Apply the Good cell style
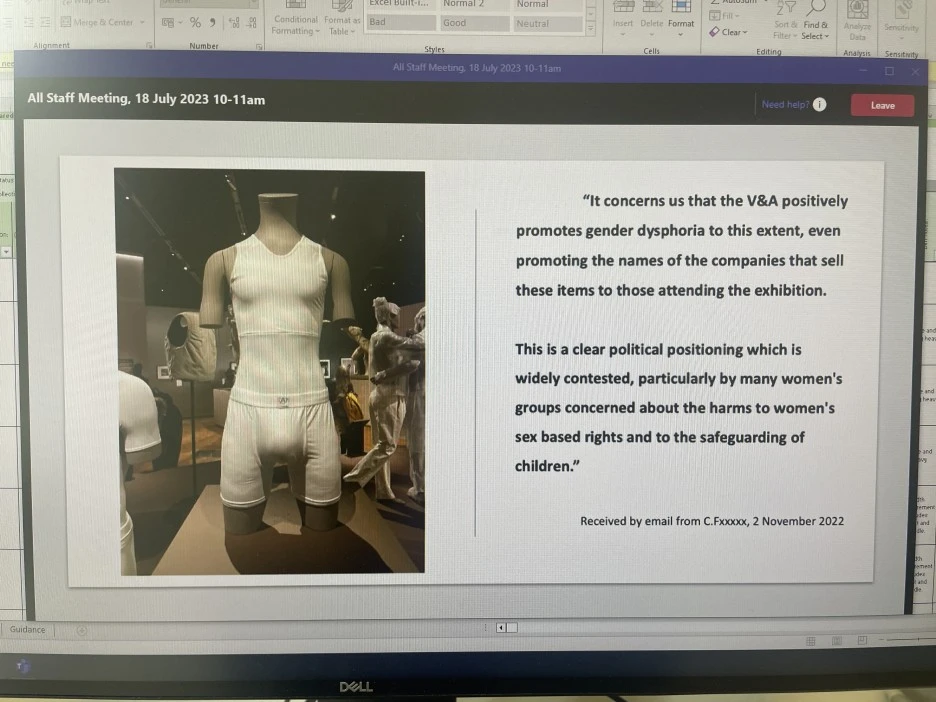 [x=475, y=23]
